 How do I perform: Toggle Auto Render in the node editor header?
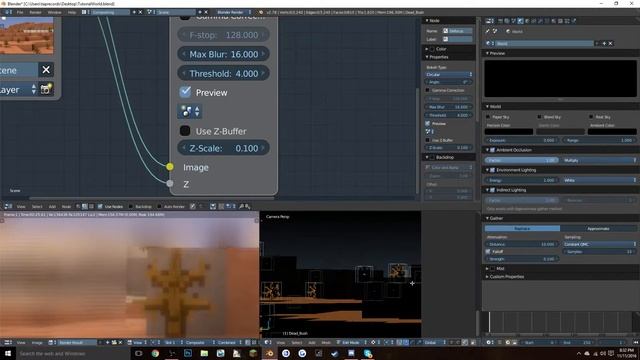tap(159, 207)
